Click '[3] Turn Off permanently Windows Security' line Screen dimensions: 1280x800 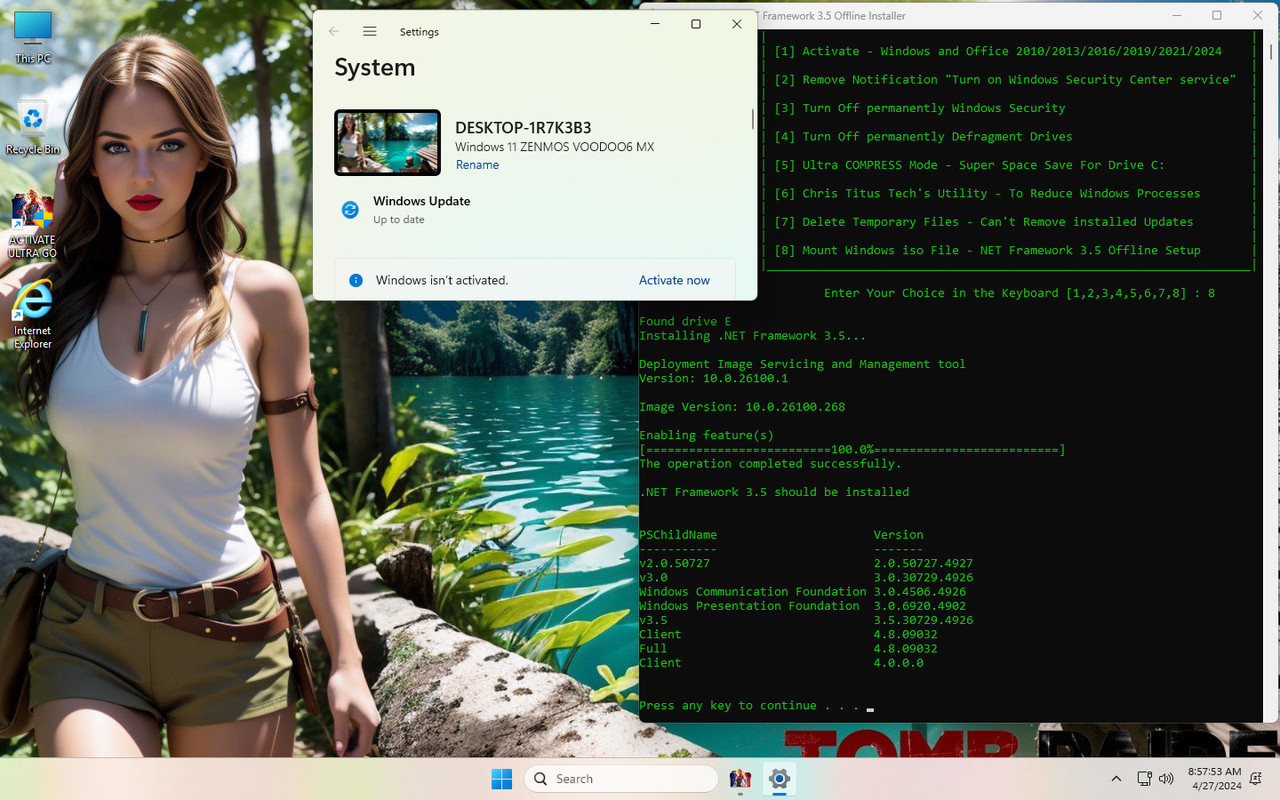click(x=920, y=108)
